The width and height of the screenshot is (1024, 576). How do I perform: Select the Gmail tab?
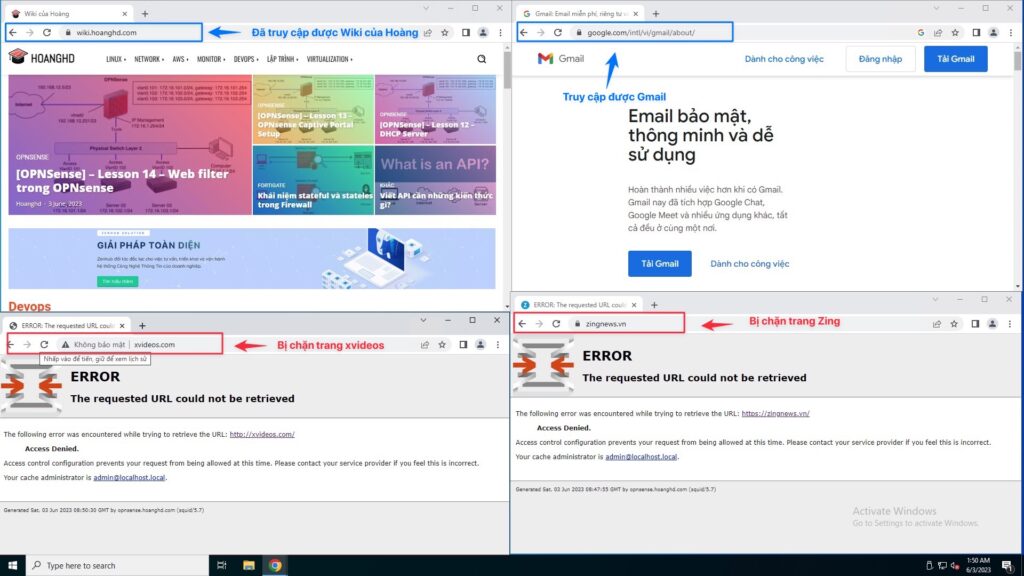click(579, 13)
